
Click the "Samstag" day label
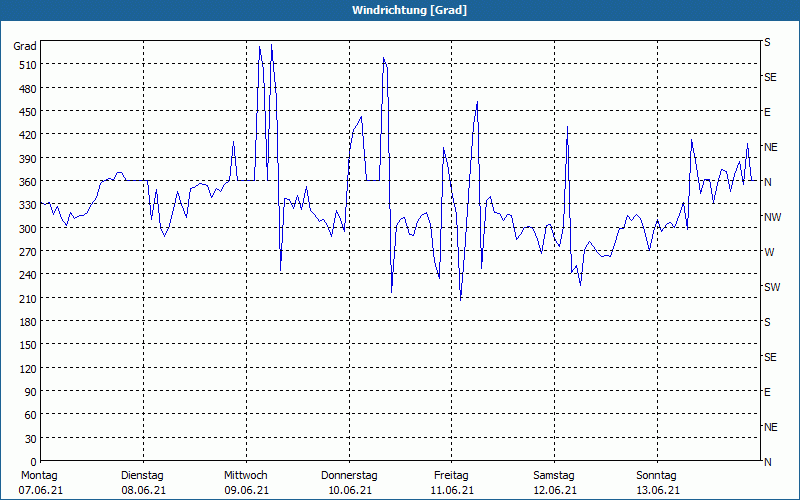click(x=554, y=476)
